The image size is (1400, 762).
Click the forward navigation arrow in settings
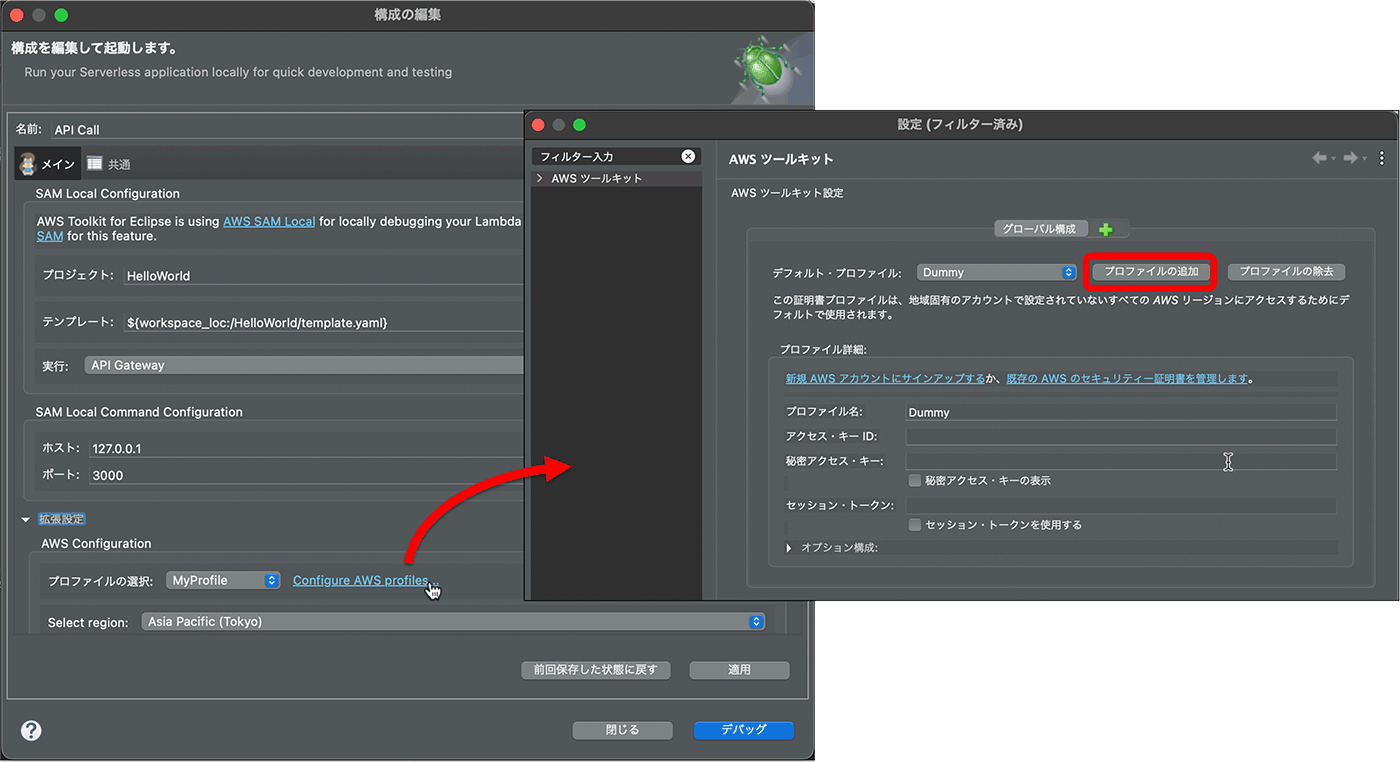pos(1350,158)
